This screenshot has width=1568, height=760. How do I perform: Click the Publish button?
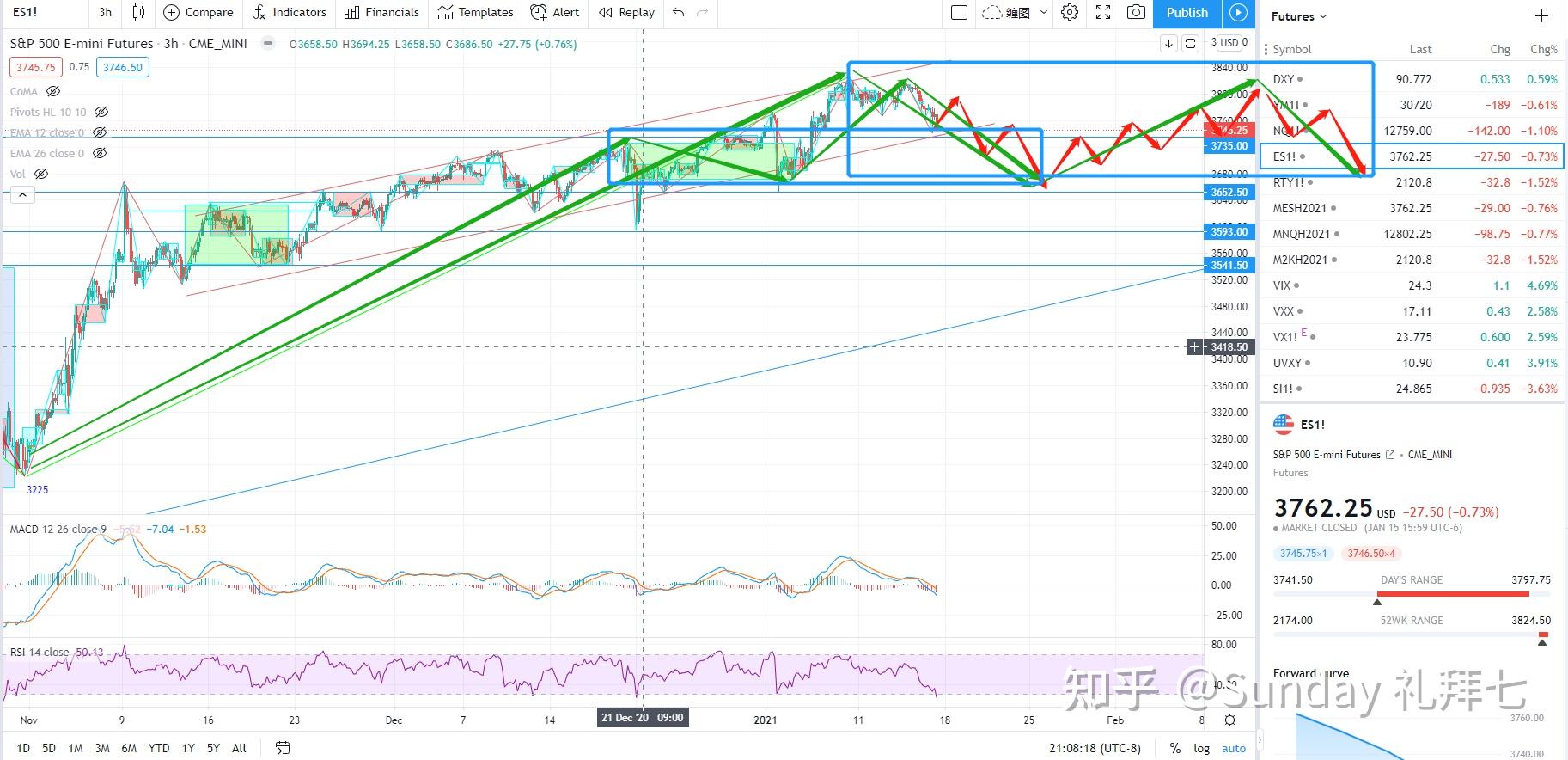[1187, 12]
